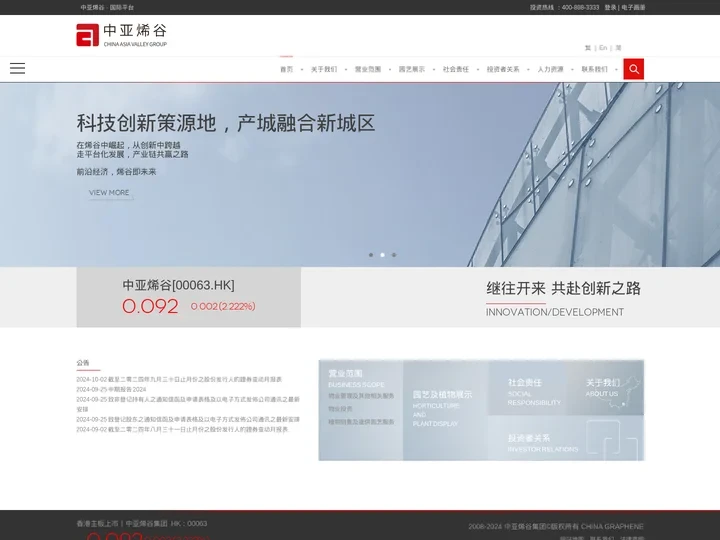Open the 关于我们 nav item
The image size is (720, 540).
[x=324, y=69]
